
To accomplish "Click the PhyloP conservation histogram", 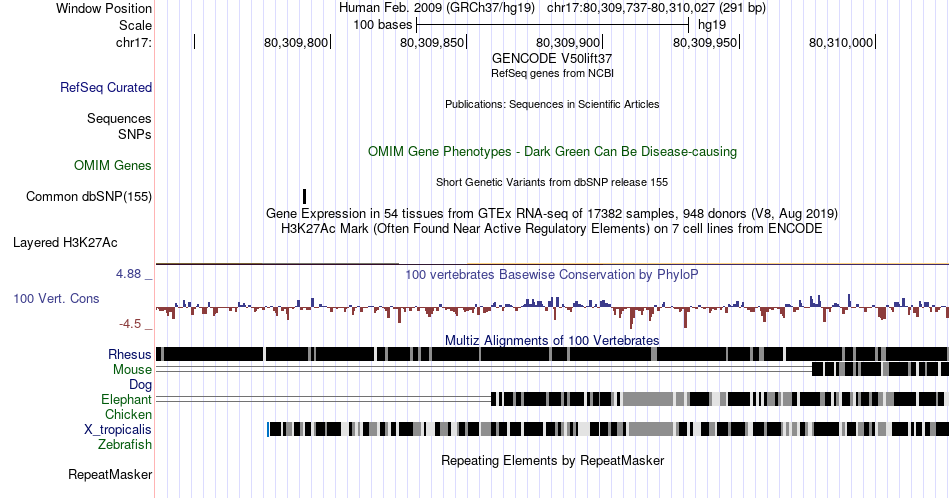I will point(552,309).
